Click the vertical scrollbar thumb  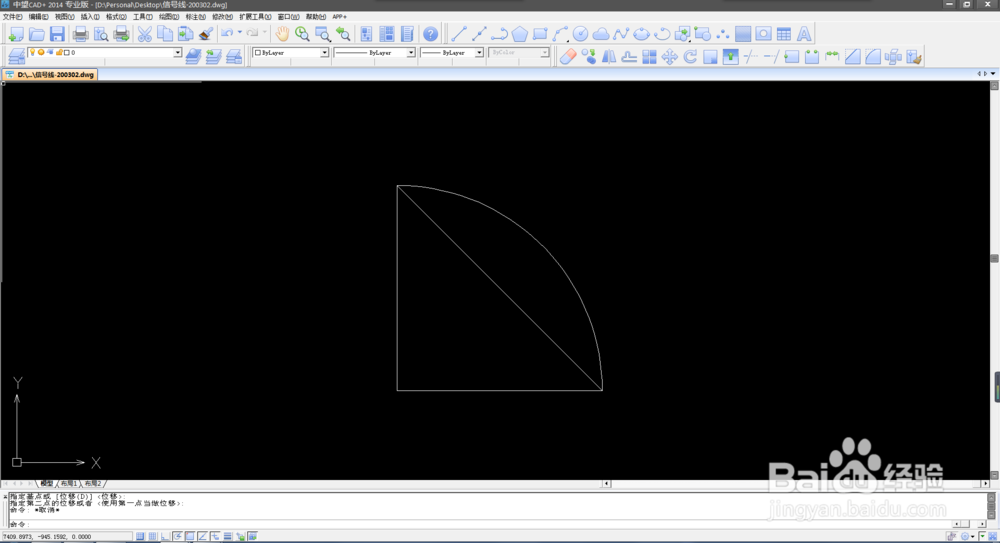coord(994,258)
